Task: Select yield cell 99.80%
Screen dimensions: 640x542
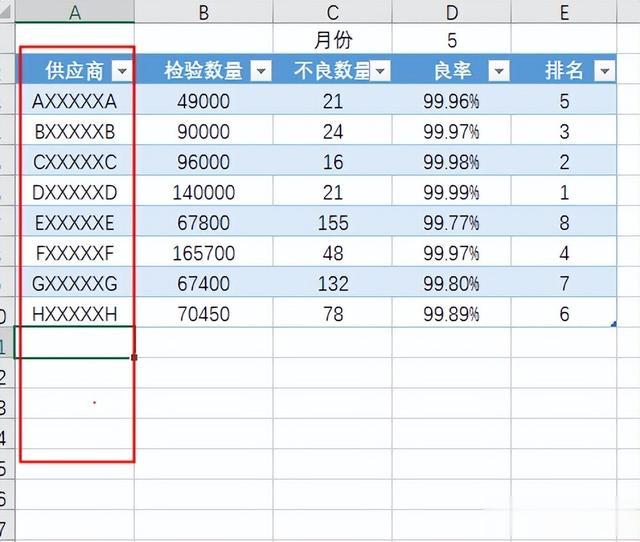Action: [451, 282]
